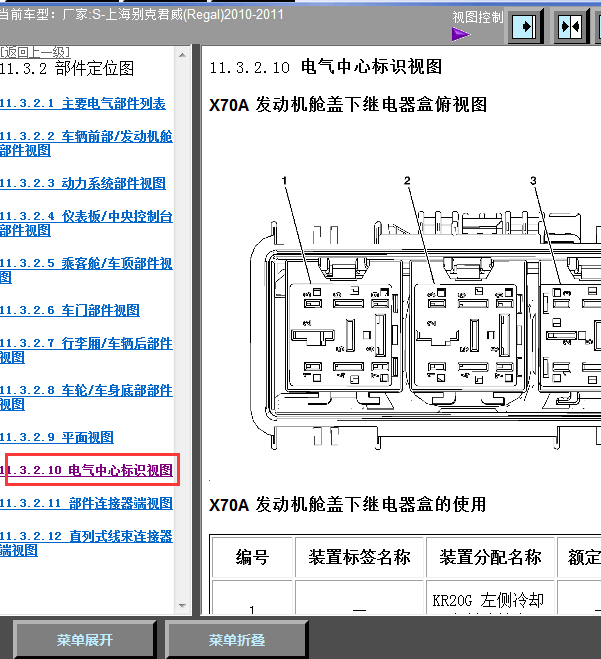The height and width of the screenshot is (659, 601).
Task: Click the expand-right view control icon
Action: click(526, 26)
